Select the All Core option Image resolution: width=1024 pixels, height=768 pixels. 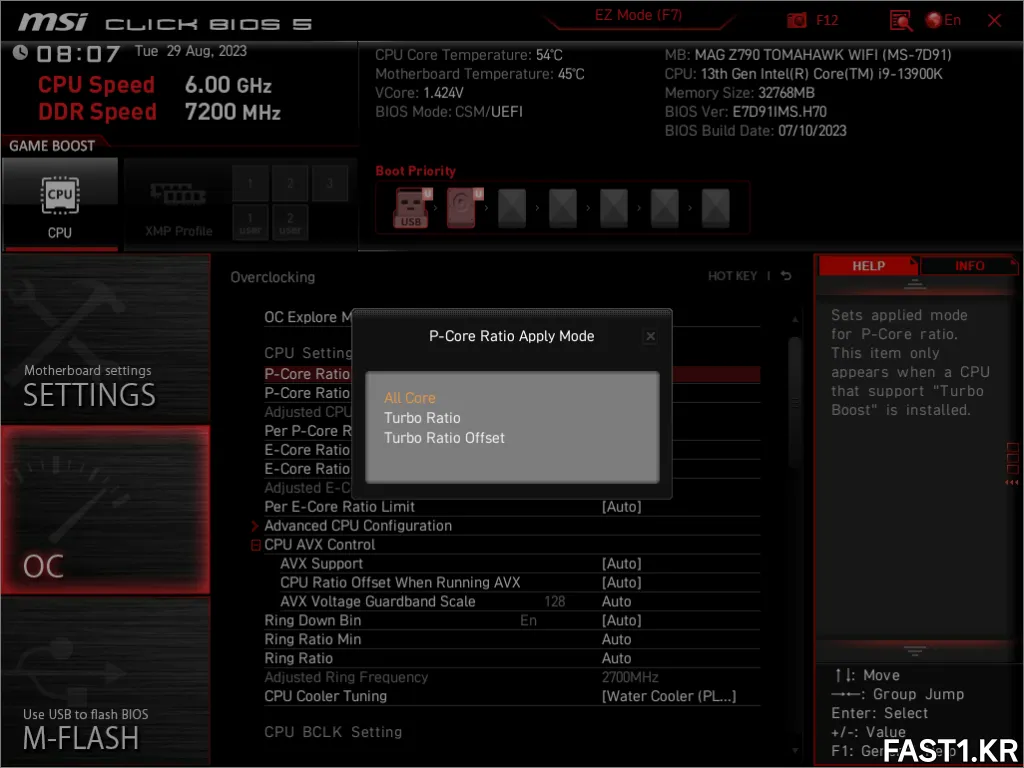[x=409, y=398]
